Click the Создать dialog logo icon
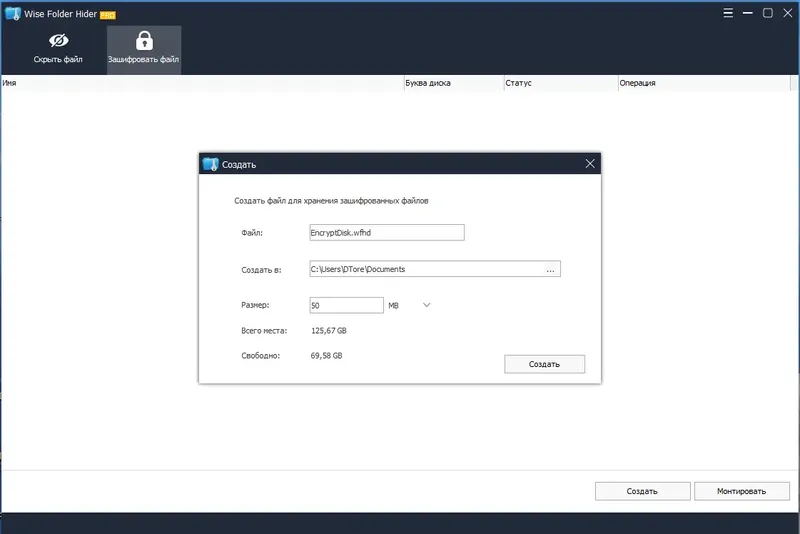 pos(210,164)
